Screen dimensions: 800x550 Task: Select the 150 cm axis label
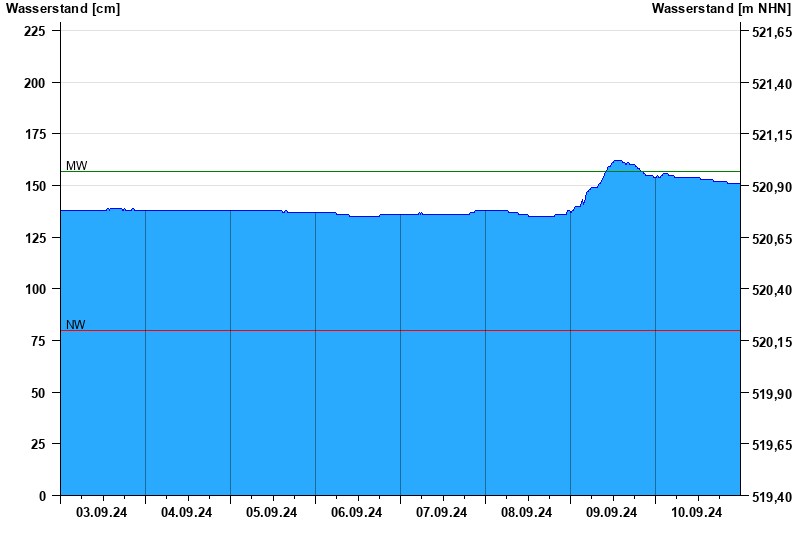[x=35, y=186]
